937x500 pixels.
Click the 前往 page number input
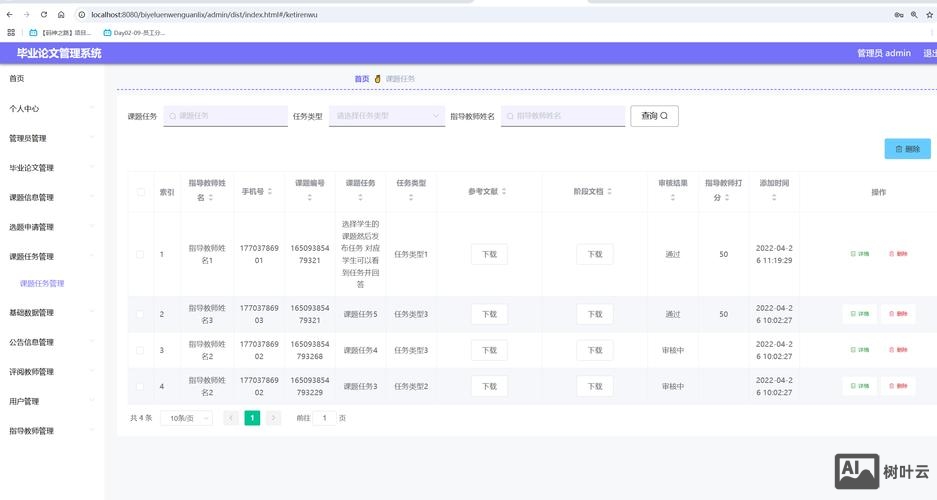pos(324,418)
